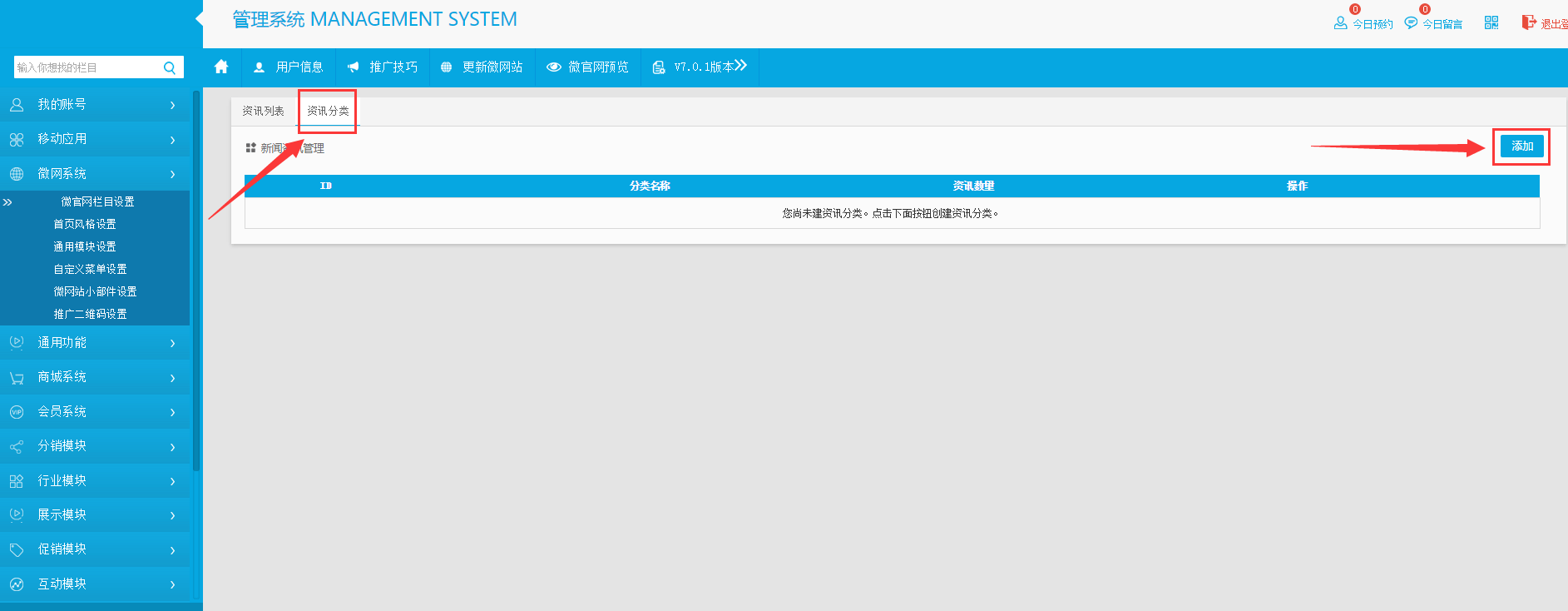Expand the 移动应用 chevron
This screenshot has height=611, width=1568.
(172, 140)
